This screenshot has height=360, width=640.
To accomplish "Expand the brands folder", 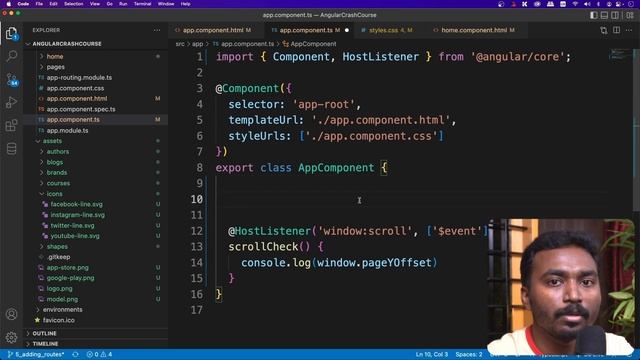I will (x=57, y=173).
